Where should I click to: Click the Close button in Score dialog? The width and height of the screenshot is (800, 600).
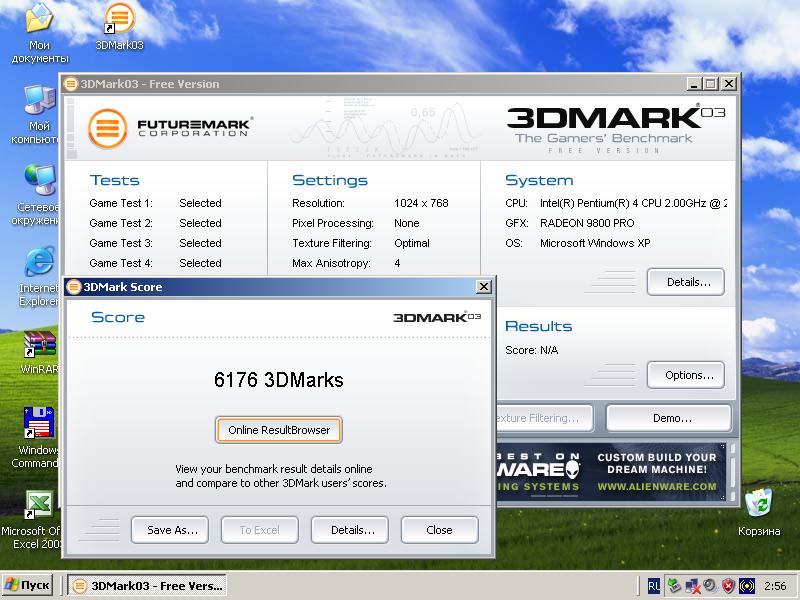click(x=440, y=530)
